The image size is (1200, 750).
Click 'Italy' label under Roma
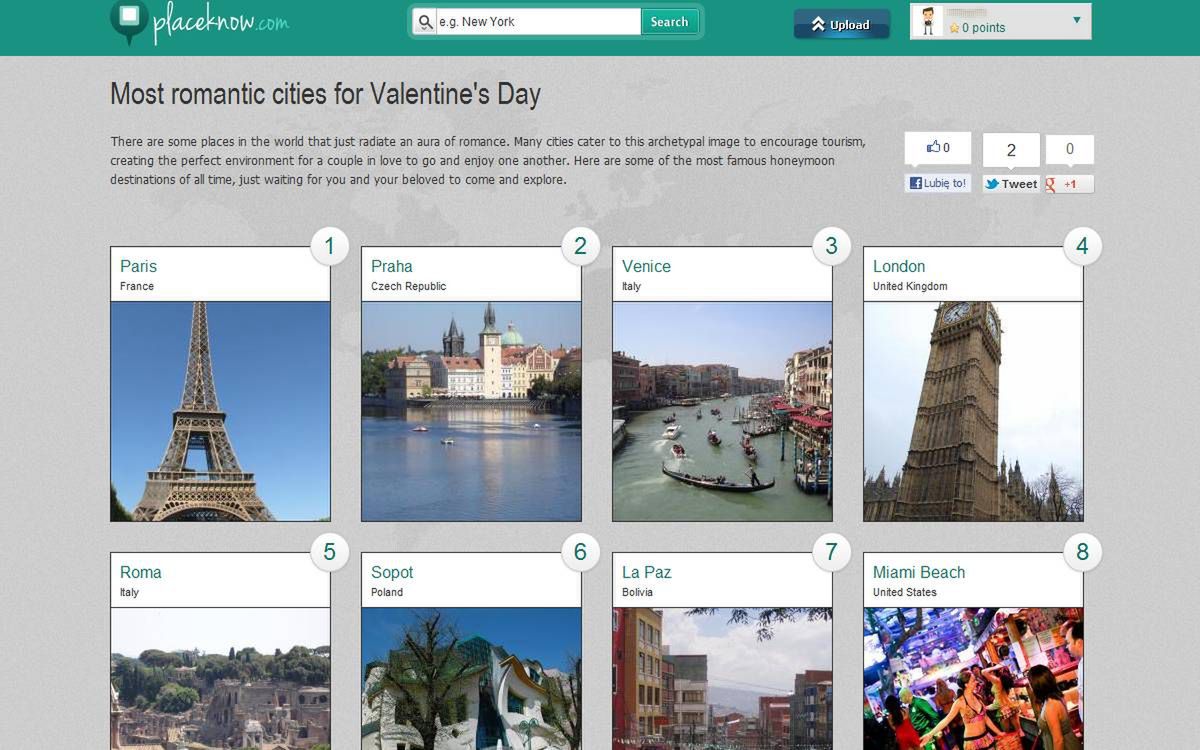[129, 592]
